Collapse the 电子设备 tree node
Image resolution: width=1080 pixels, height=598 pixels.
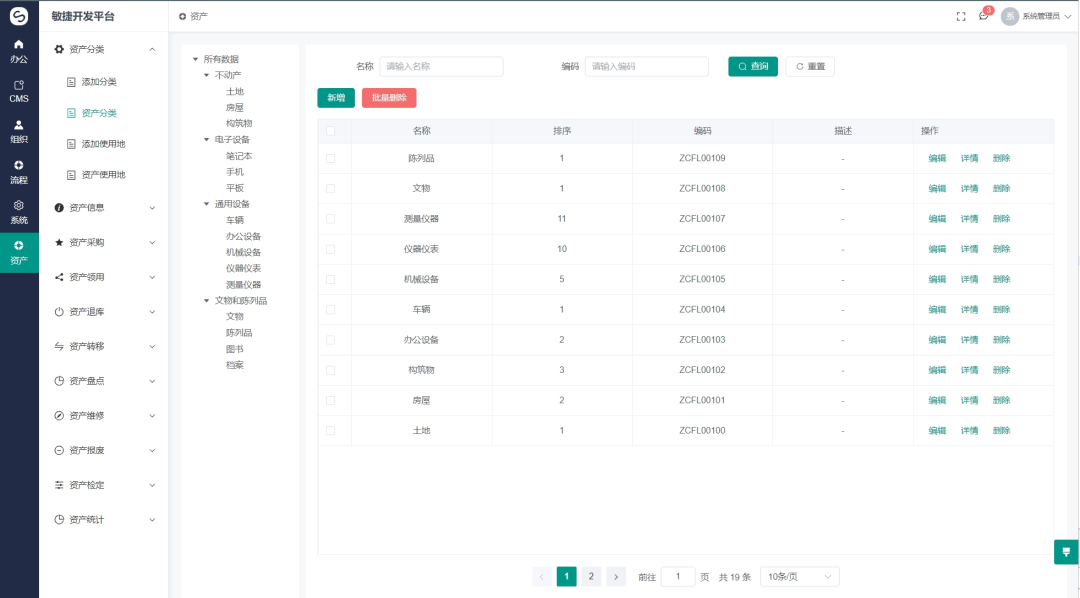[207, 140]
